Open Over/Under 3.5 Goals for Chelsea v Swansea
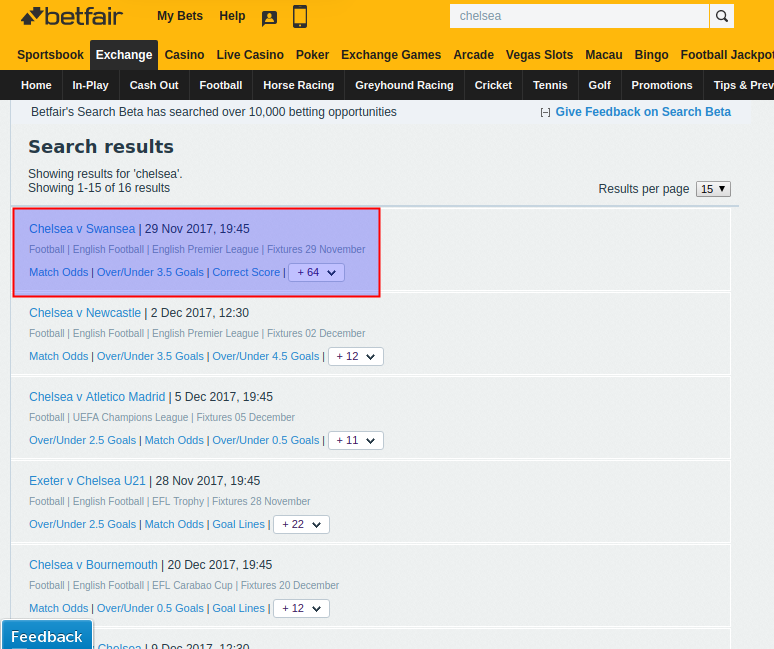Image resolution: width=774 pixels, height=649 pixels. click(x=150, y=272)
